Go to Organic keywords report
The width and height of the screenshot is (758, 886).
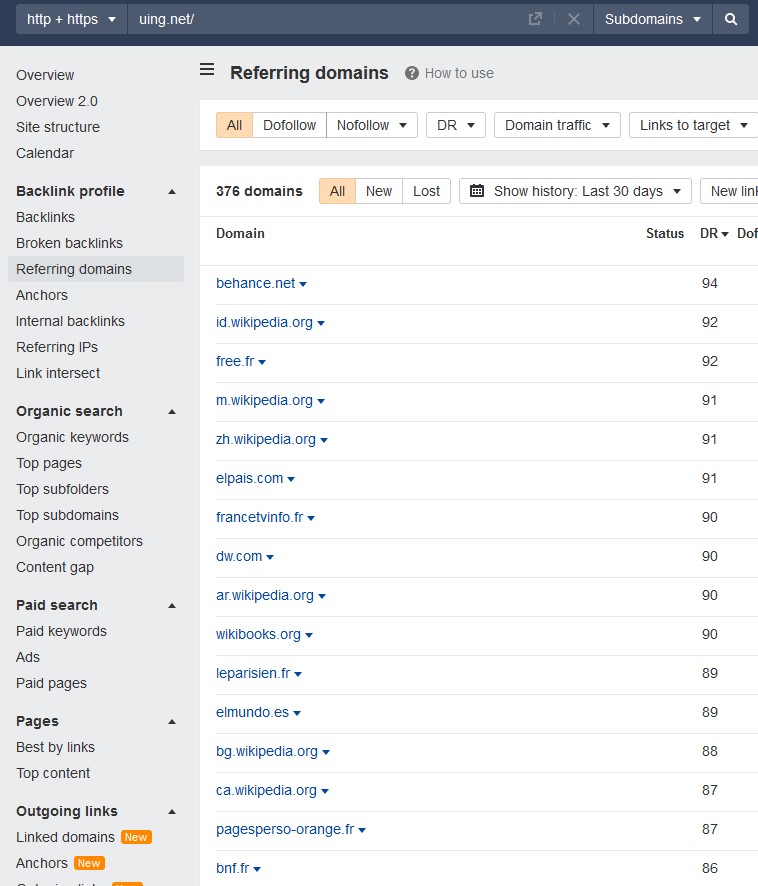coord(72,437)
